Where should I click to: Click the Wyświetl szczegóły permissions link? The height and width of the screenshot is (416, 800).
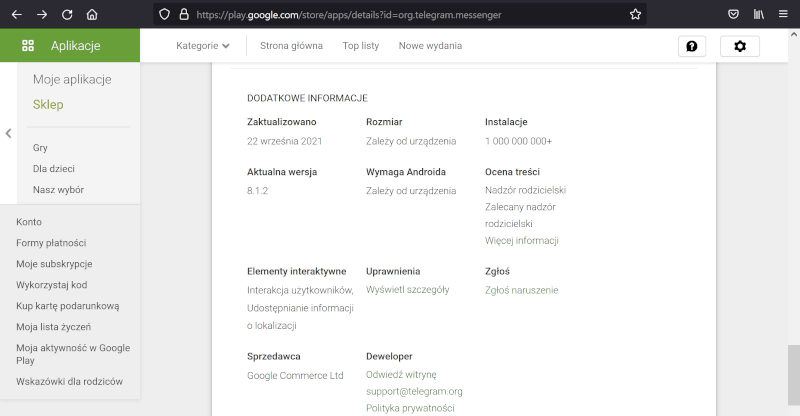click(408, 290)
